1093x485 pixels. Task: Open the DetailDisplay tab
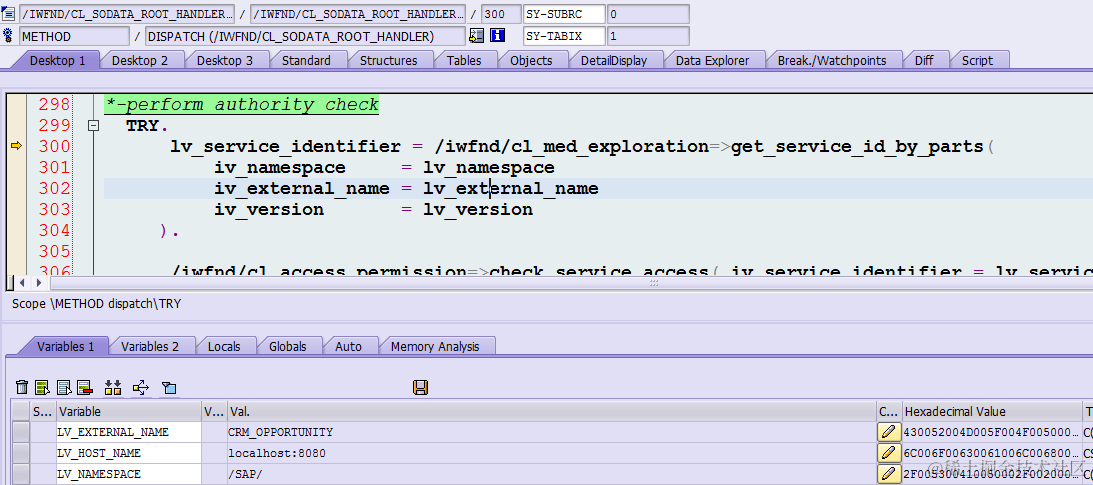613,61
